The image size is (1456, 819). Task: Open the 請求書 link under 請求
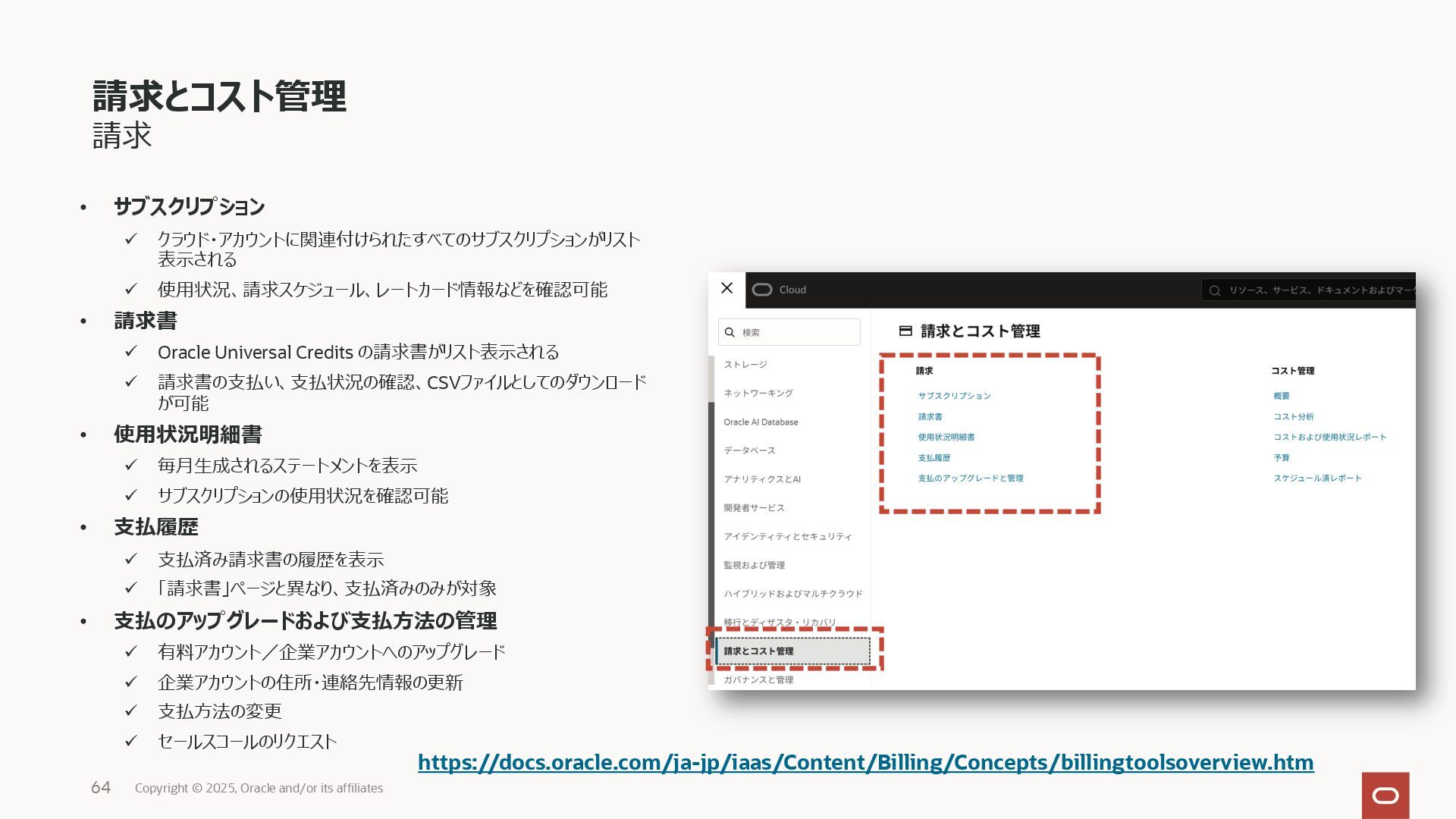click(930, 416)
